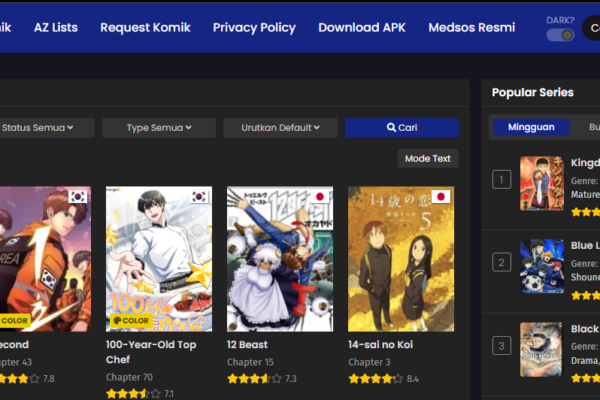Click the 12 Beast title link

(x=247, y=344)
